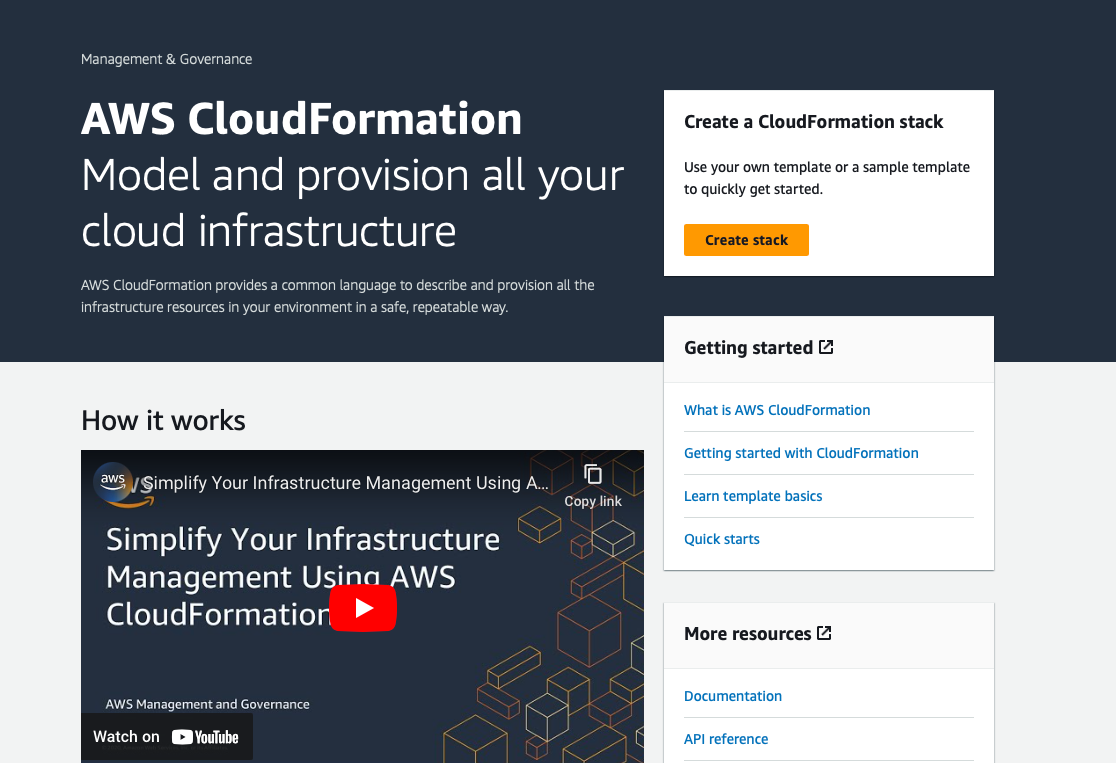The image size is (1116, 763).
Task: Open the API reference link
Action: (726, 739)
